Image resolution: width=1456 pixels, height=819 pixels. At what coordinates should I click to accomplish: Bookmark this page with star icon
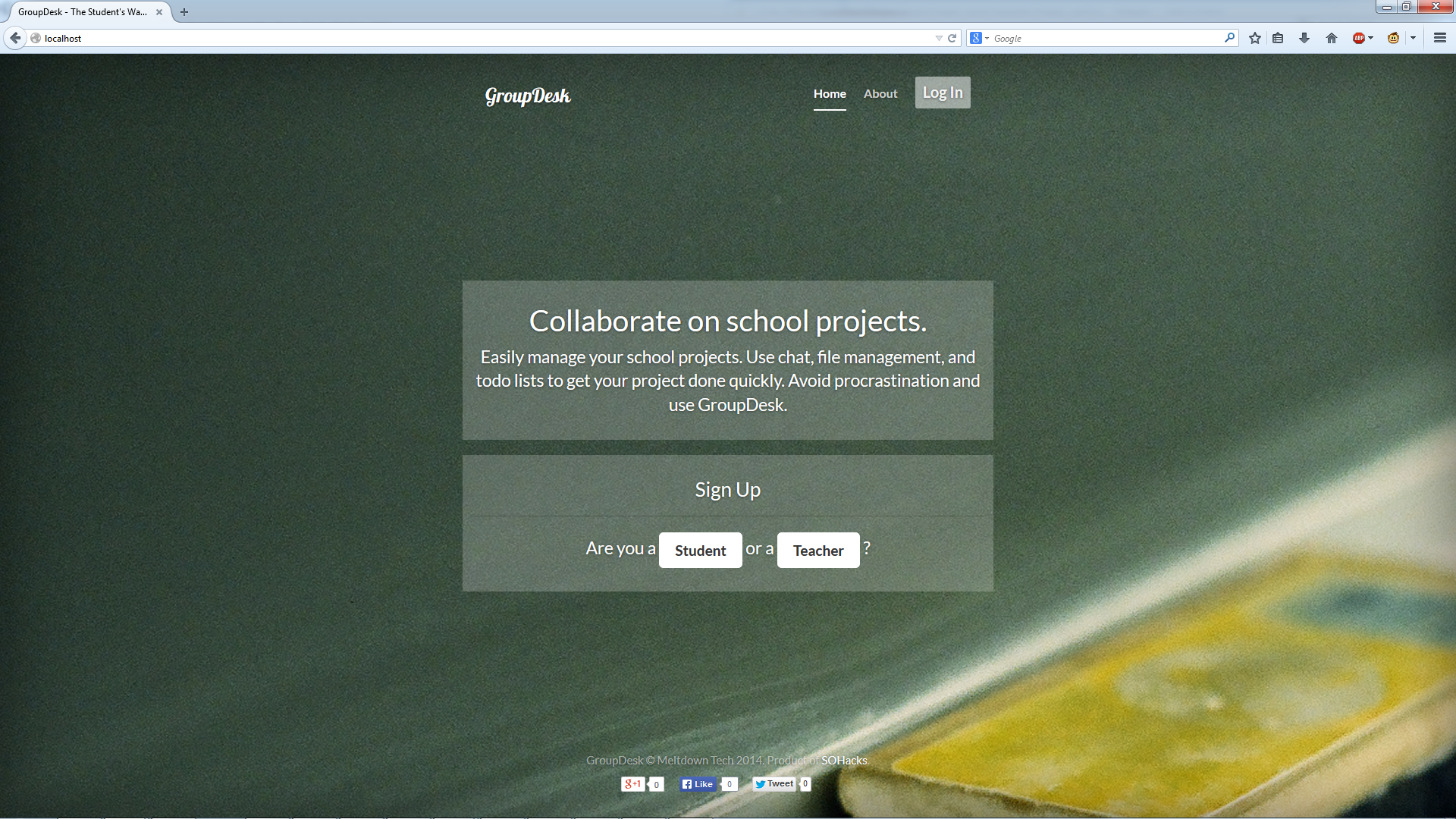(x=1255, y=38)
